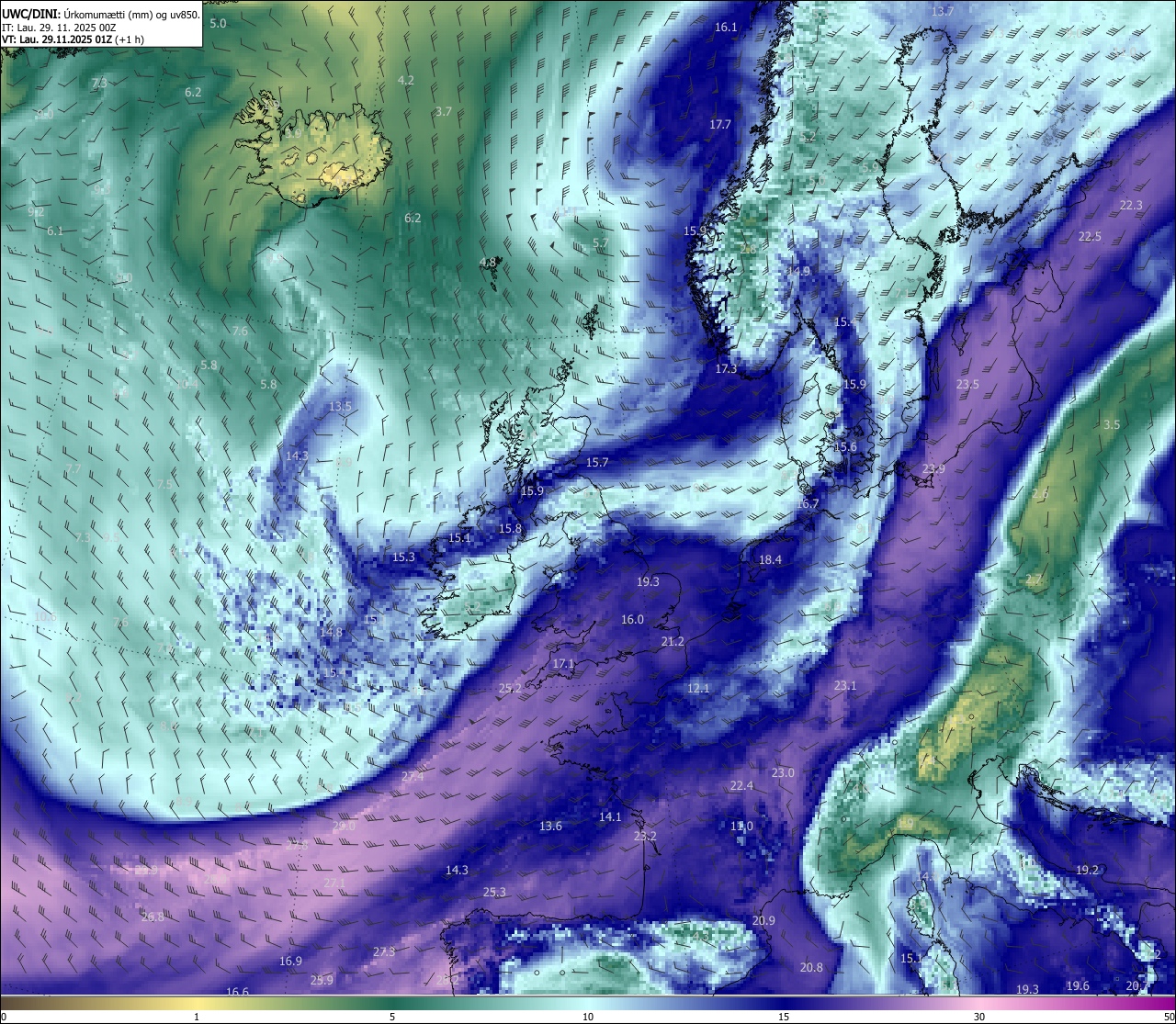Click the 22.4 value label
The height and width of the screenshot is (1024, 1176).
[741, 785]
